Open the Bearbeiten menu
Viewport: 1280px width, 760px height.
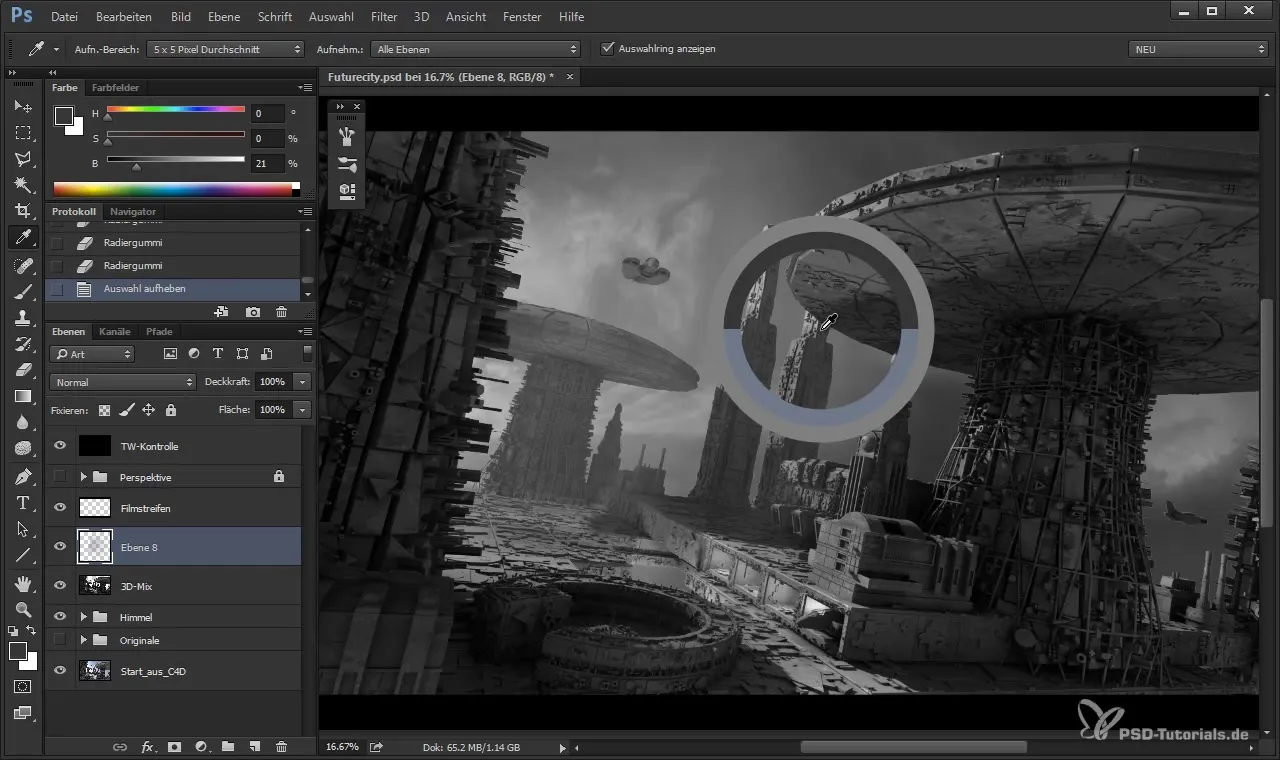point(124,17)
